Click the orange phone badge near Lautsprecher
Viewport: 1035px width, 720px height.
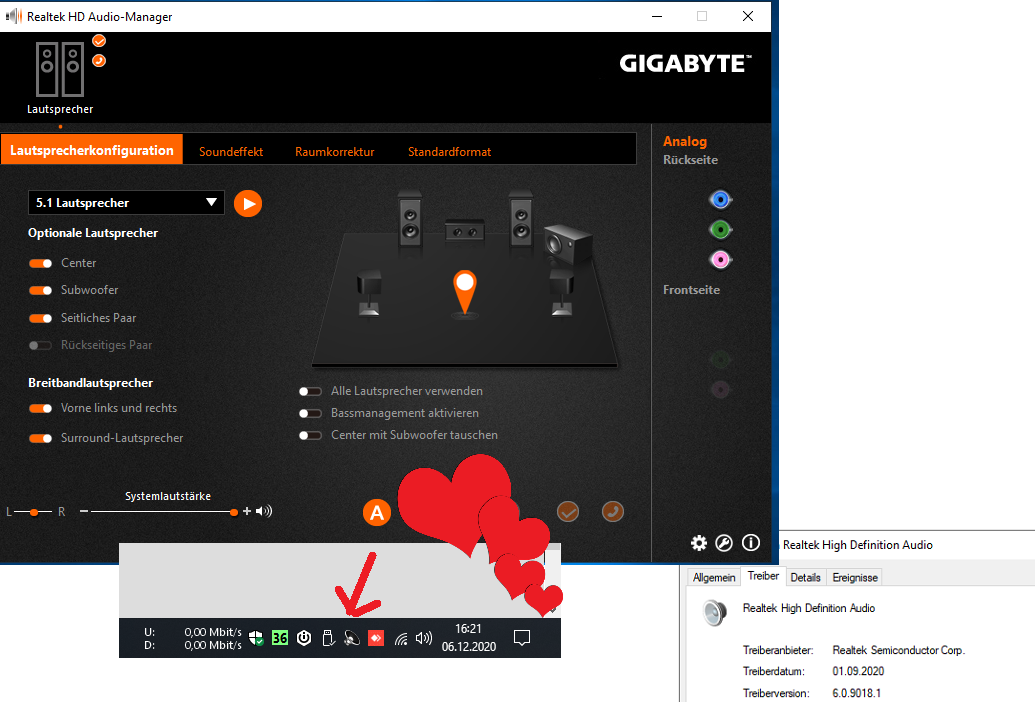click(x=99, y=61)
